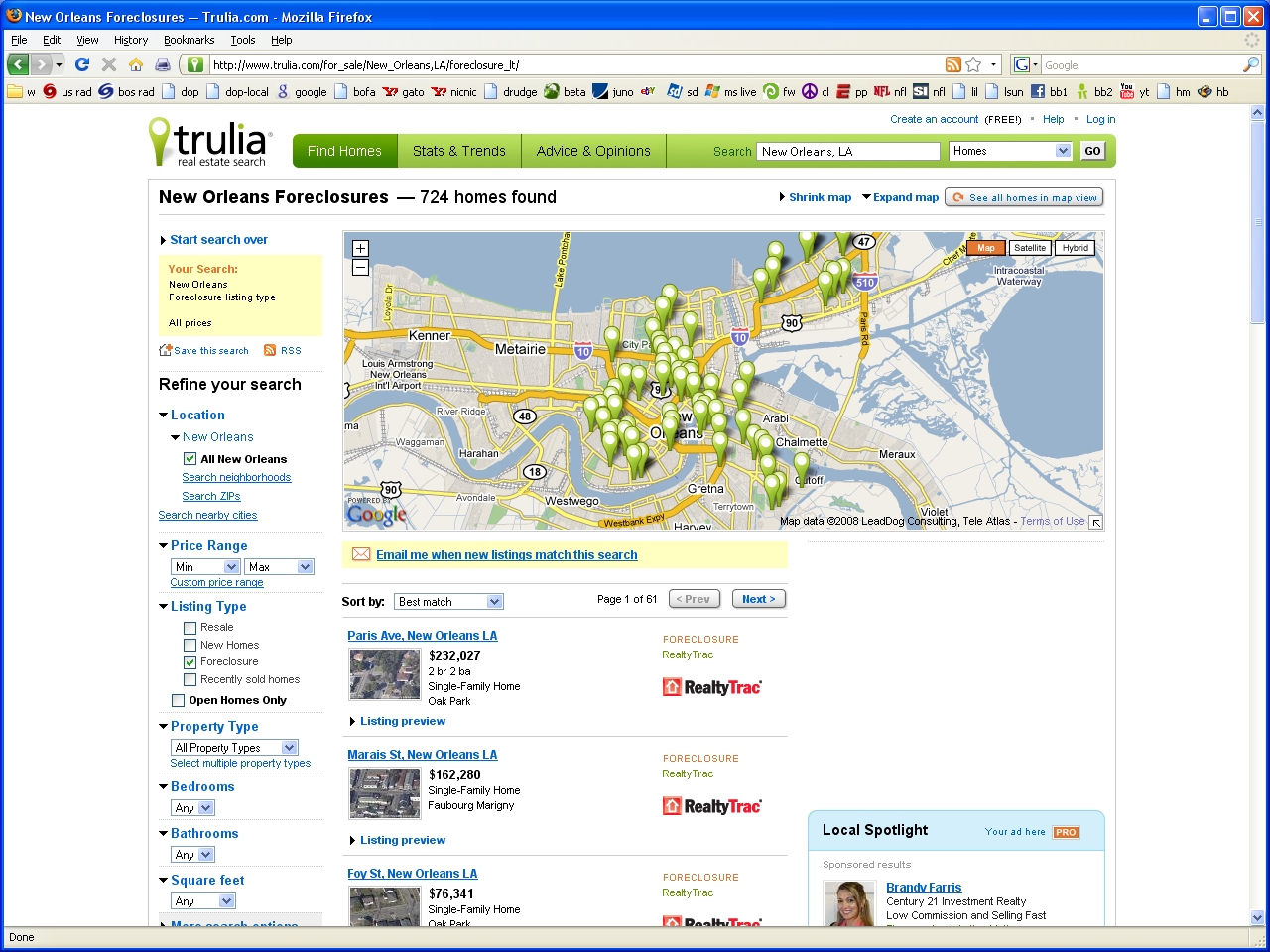Open the 'bofa' bookmark

(355, 92)
